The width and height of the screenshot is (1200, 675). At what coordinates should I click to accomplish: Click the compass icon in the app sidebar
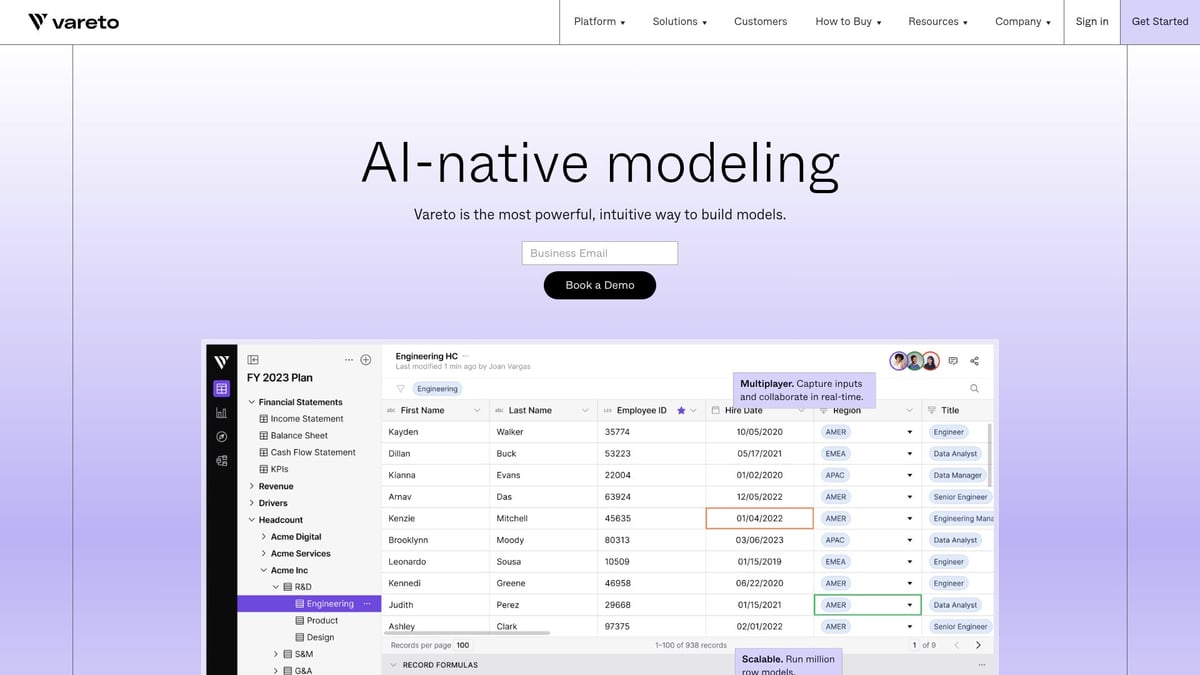(222, 436)
